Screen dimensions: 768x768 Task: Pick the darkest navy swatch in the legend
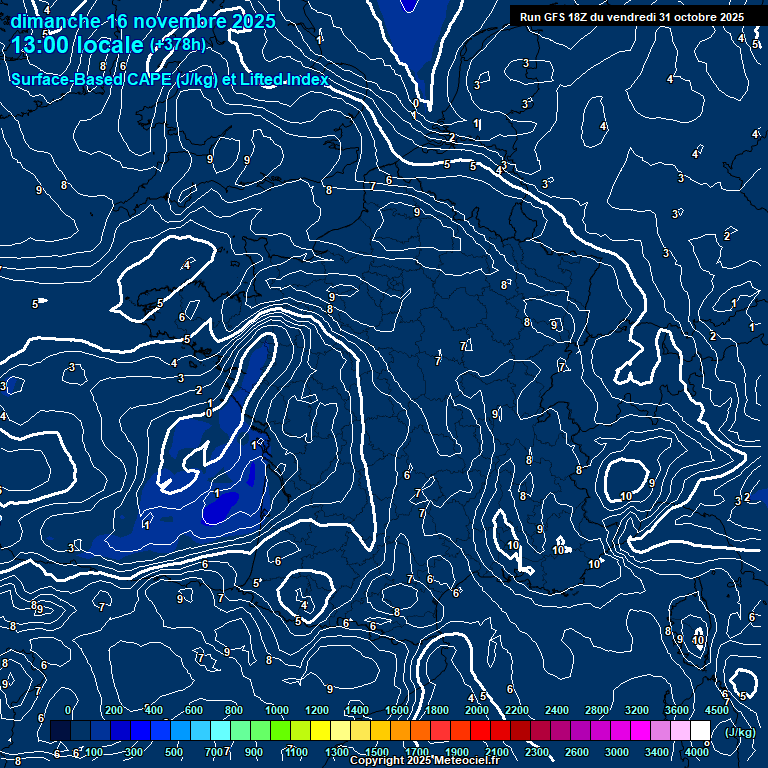[60, 730]
